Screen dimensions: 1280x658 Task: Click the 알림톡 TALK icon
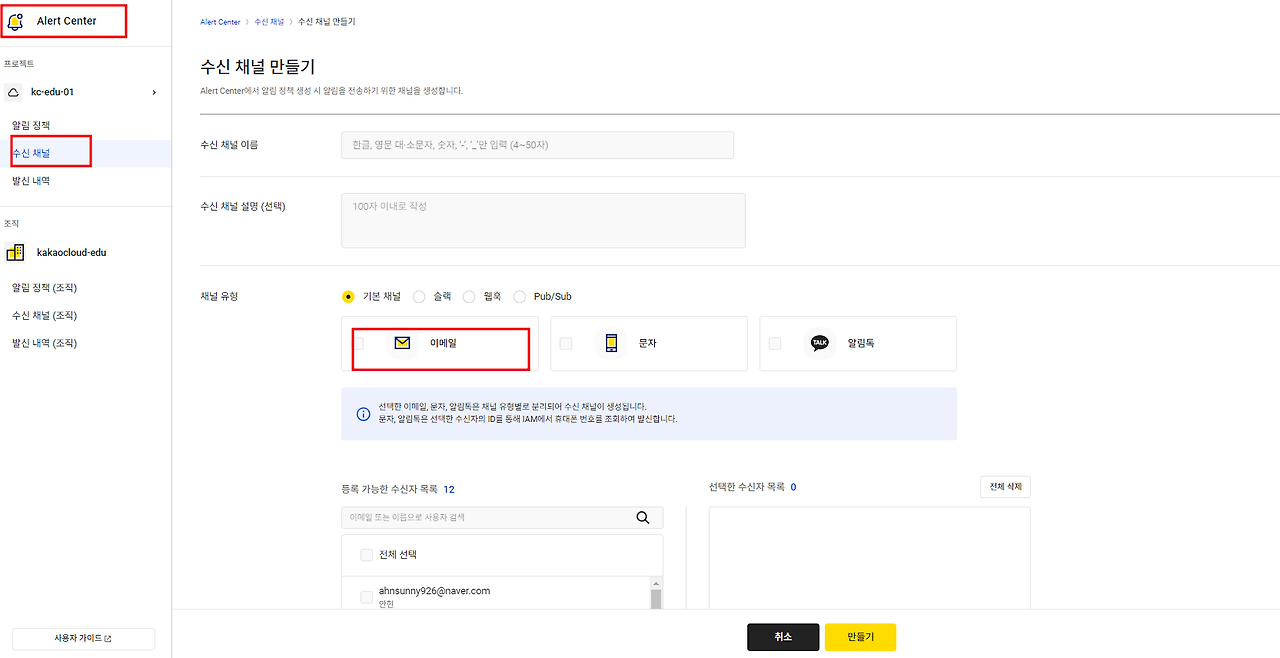[820, 343]
